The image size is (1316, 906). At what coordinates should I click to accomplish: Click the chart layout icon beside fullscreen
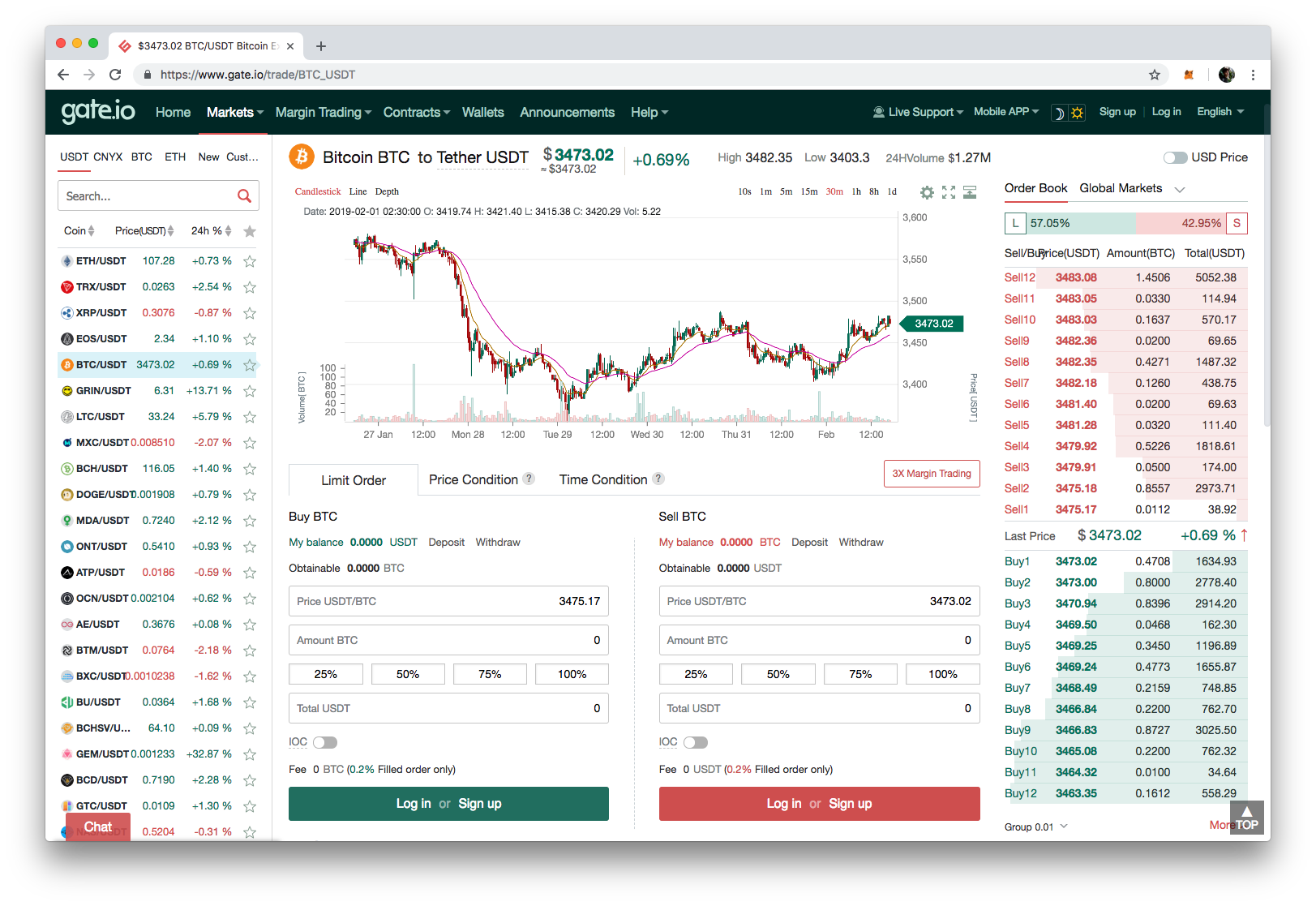[x=970, y=192]
